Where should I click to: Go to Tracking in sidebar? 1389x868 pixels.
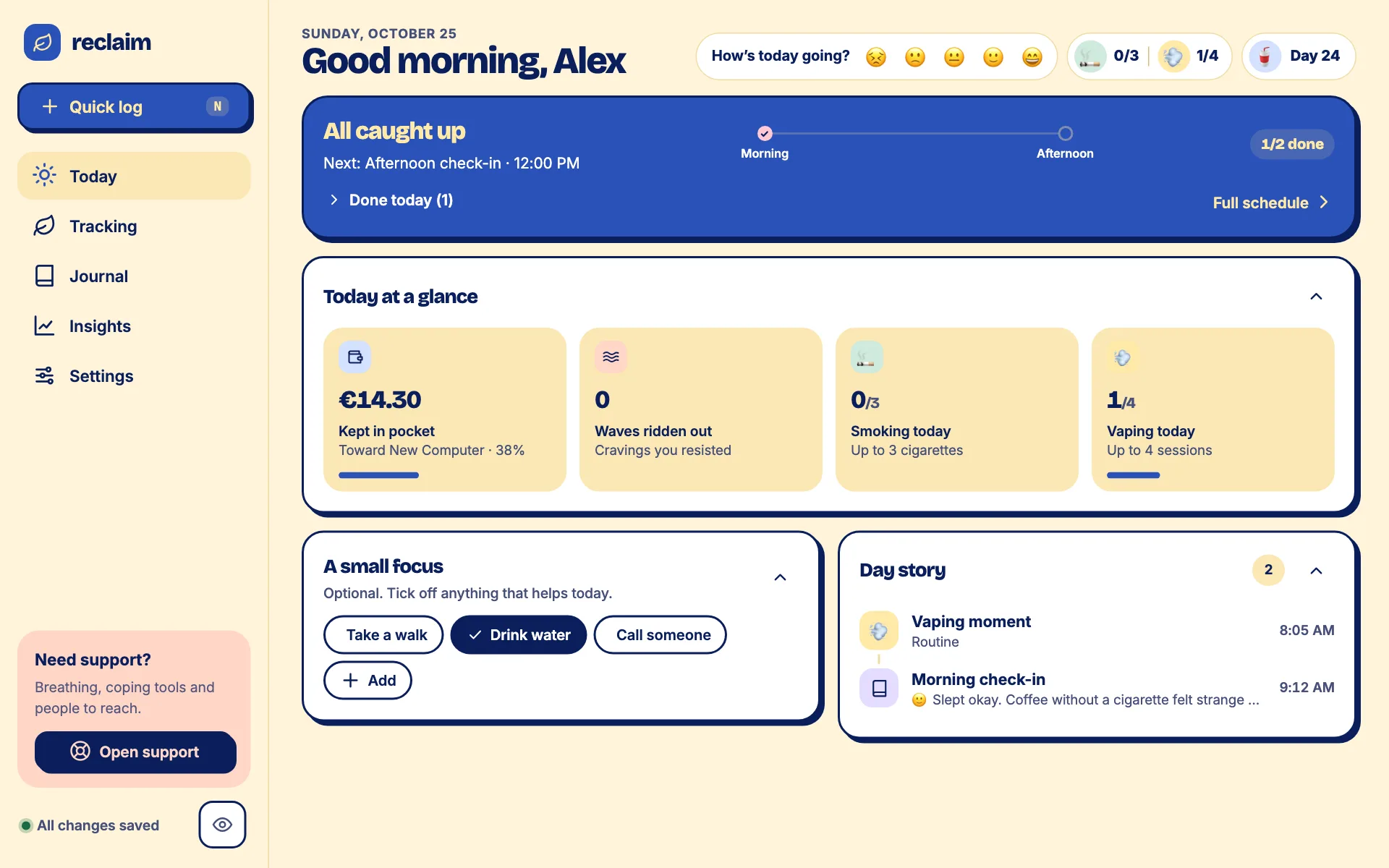135,226
